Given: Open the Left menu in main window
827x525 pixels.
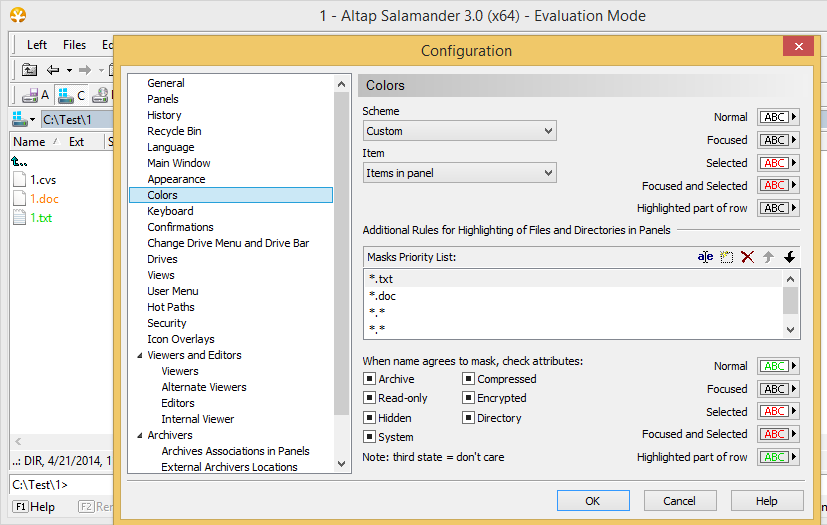Looking at the screenshot, I should click(x=37, y=45).
